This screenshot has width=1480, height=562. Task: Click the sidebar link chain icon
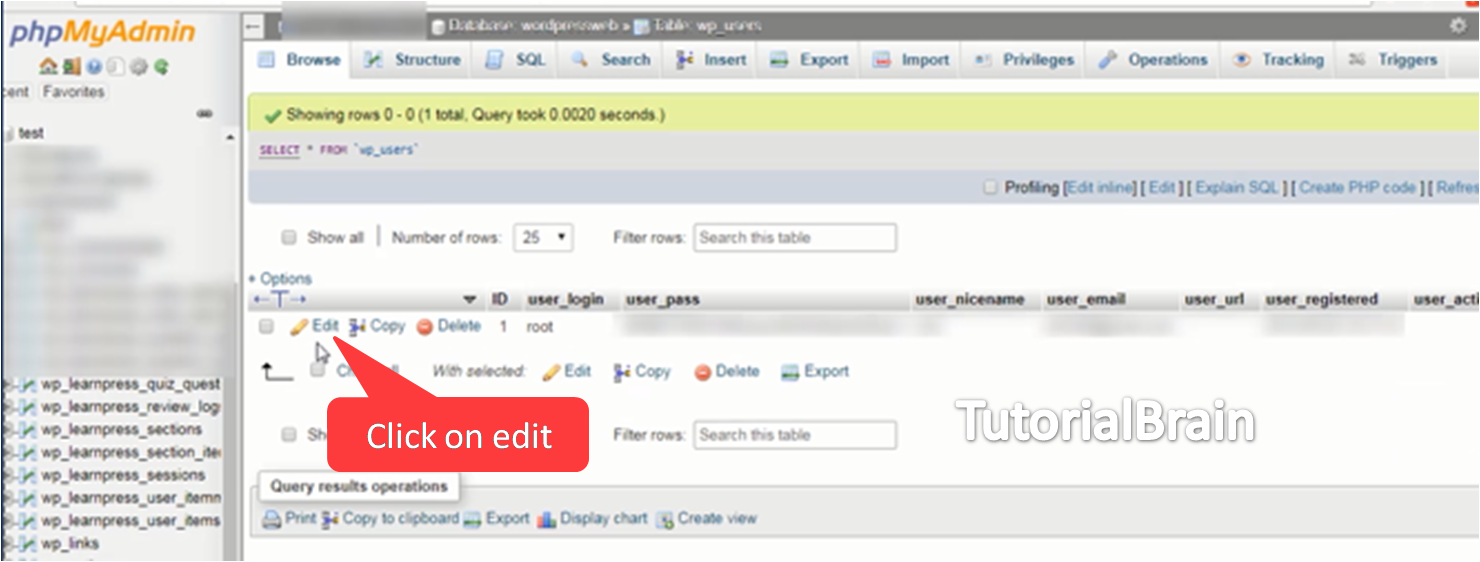pyautogui.click(x=205, y=114)
